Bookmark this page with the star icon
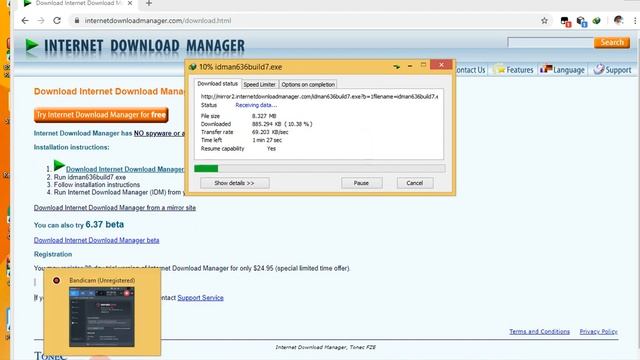 click(x=544, y=20)
